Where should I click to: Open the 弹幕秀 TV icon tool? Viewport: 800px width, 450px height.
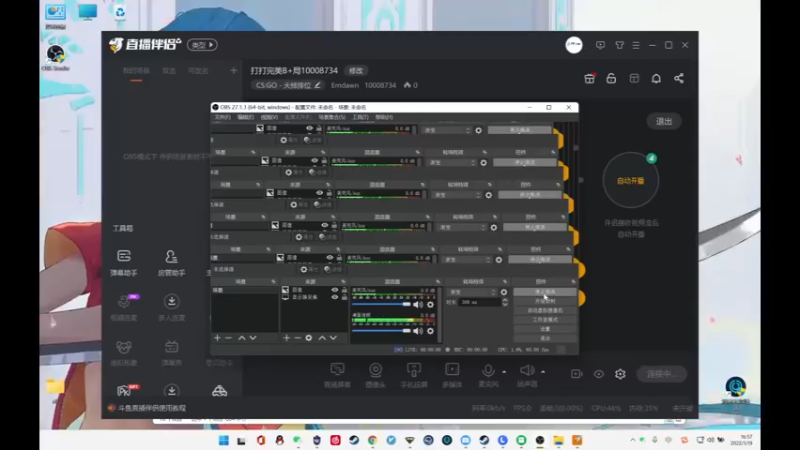point(171,352)
